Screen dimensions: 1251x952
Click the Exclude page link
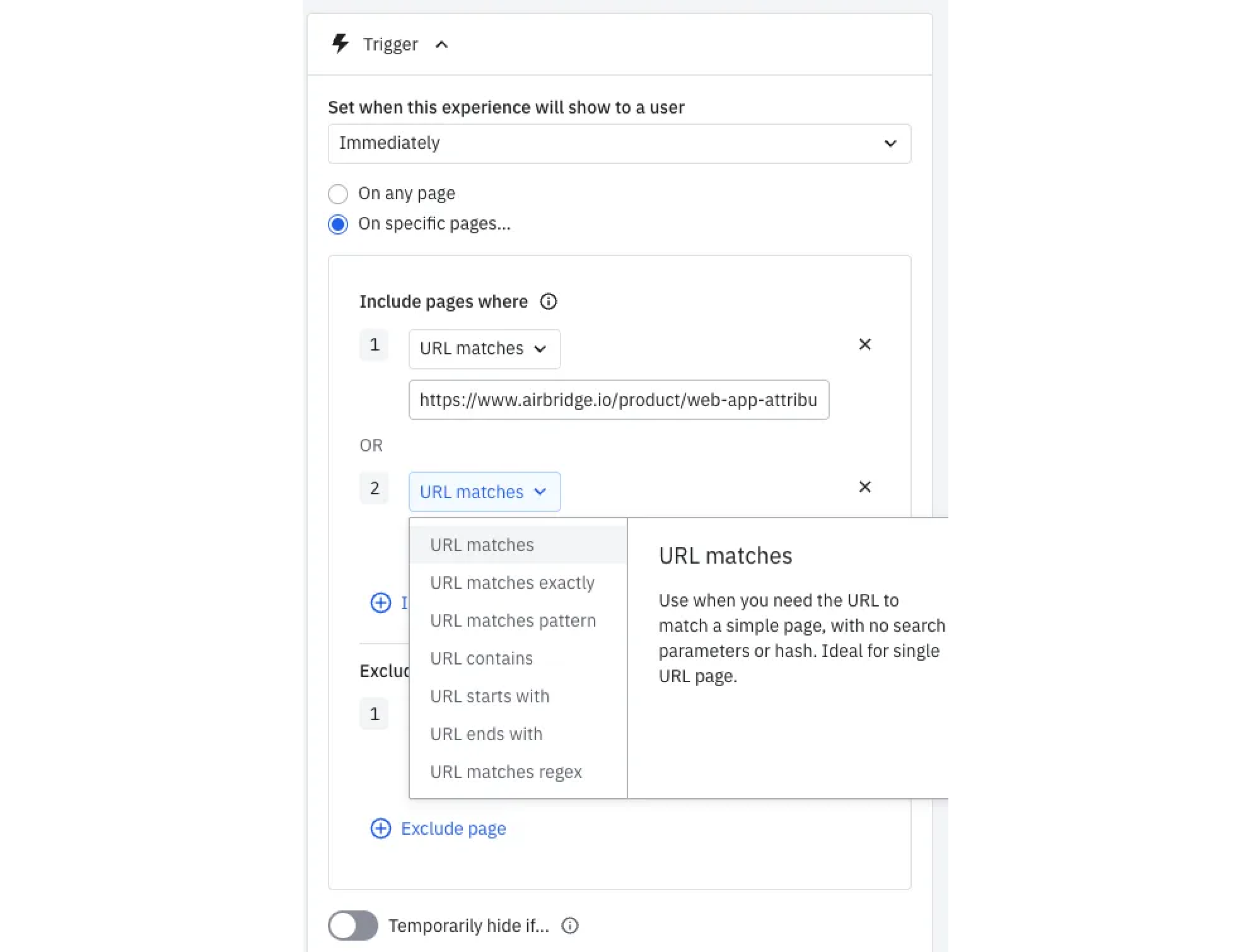[453, 828]
